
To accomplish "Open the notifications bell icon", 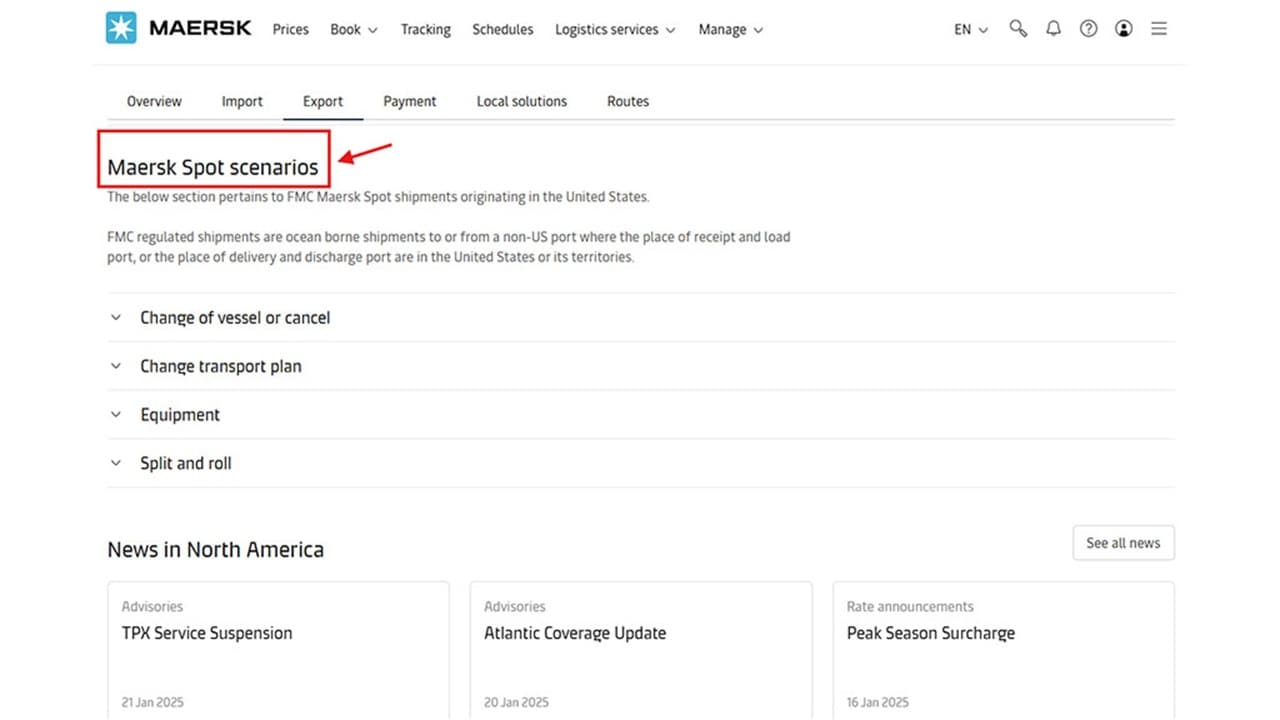I will pyautogui.click(x=1053, y=29).
